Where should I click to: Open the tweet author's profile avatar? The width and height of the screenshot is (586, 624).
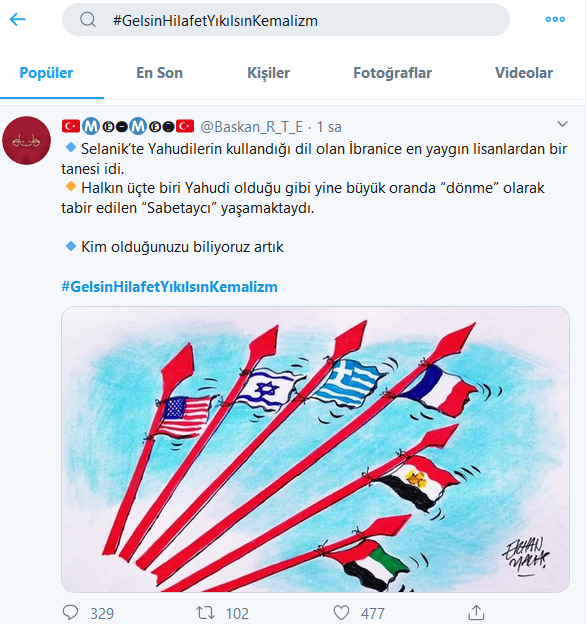[27, 140]
